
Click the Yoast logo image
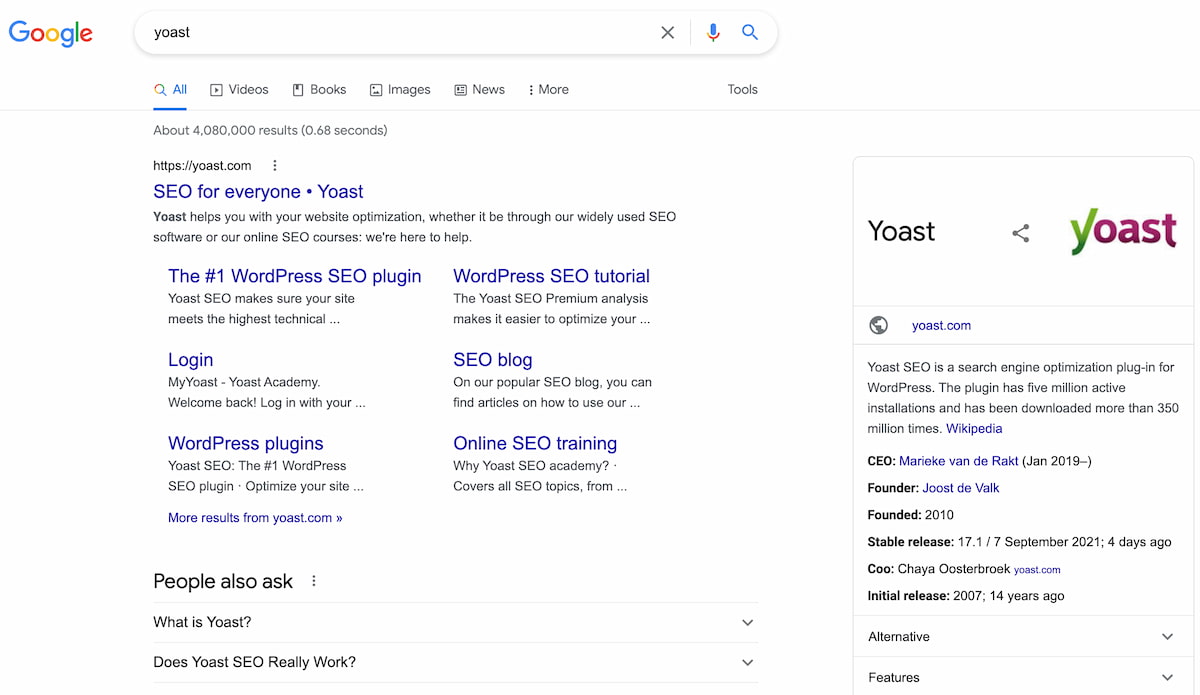[x=1123, y=230]
